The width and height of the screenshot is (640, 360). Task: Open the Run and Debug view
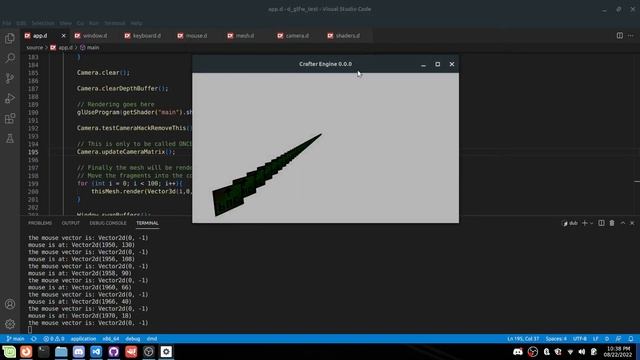pyautogui.click(x=10, y=98)
